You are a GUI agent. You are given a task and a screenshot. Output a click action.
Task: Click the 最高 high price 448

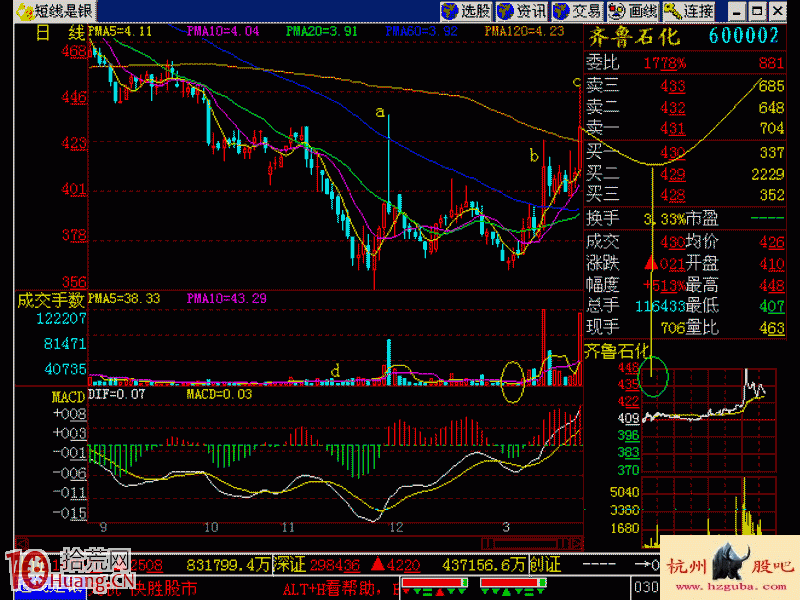tap(772, 285)
